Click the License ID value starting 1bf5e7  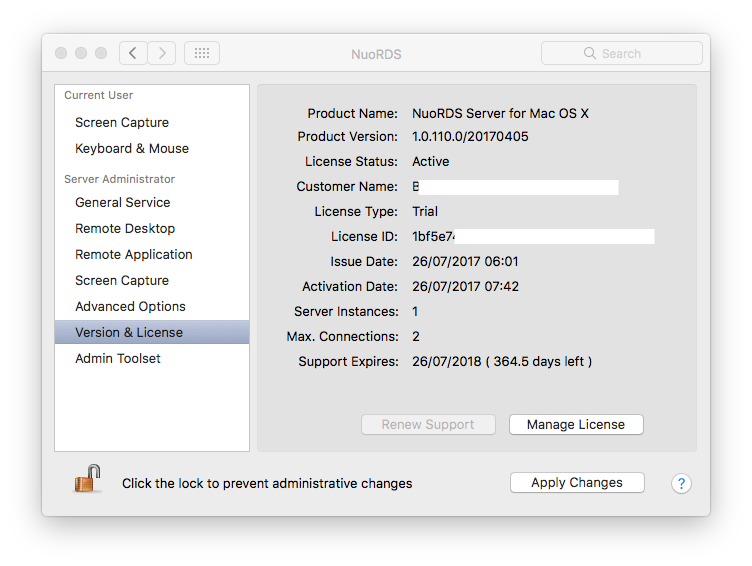(433, 236)
